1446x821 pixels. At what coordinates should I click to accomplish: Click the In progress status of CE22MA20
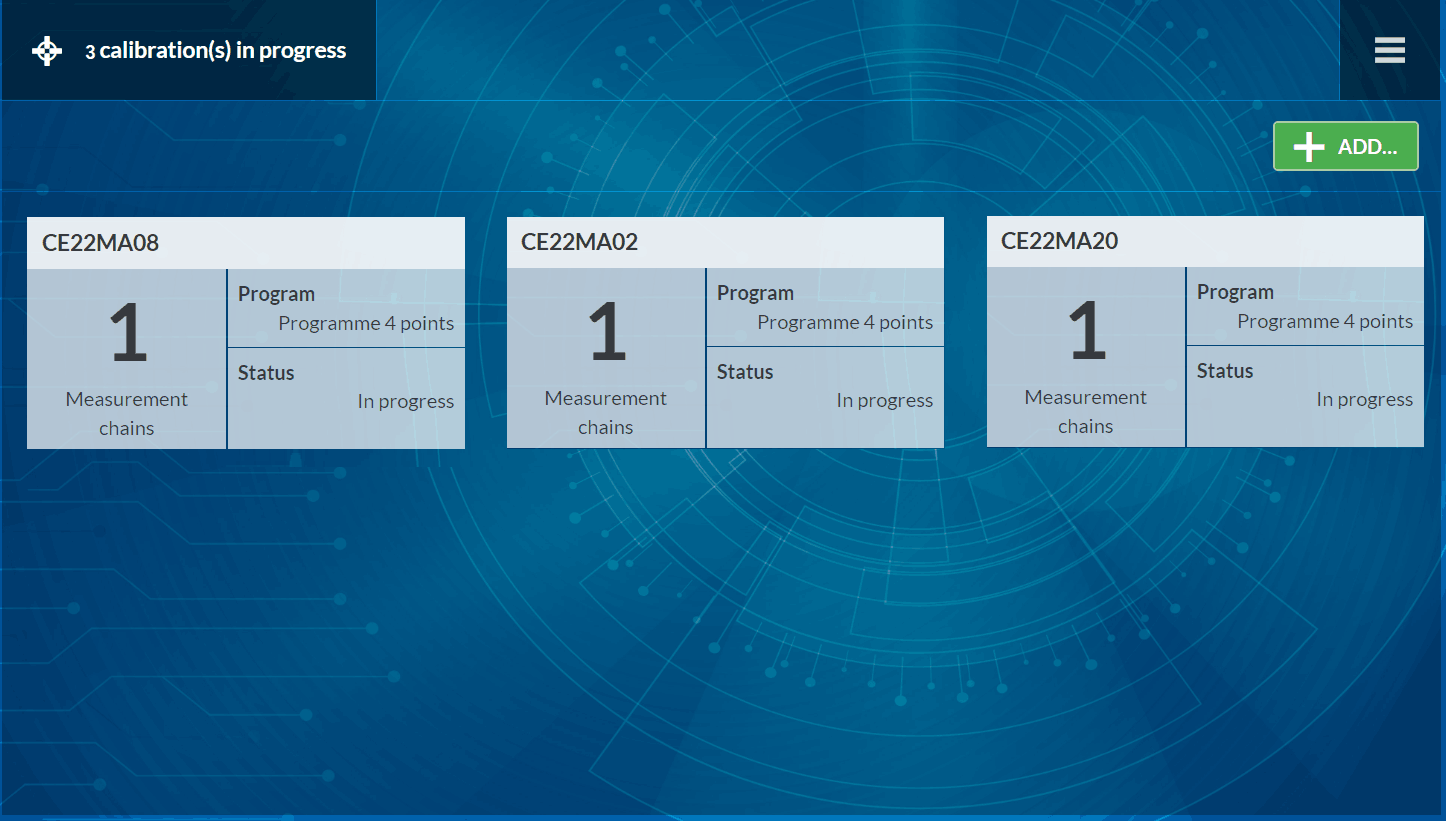coord(1365,399)
